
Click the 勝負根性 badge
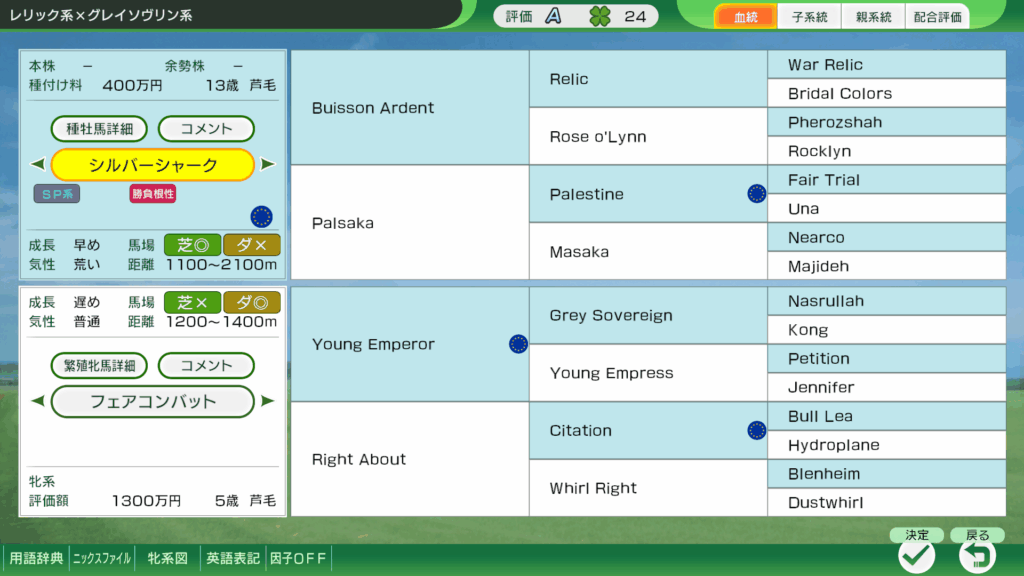pyautogui.click(x=153, y=194)
